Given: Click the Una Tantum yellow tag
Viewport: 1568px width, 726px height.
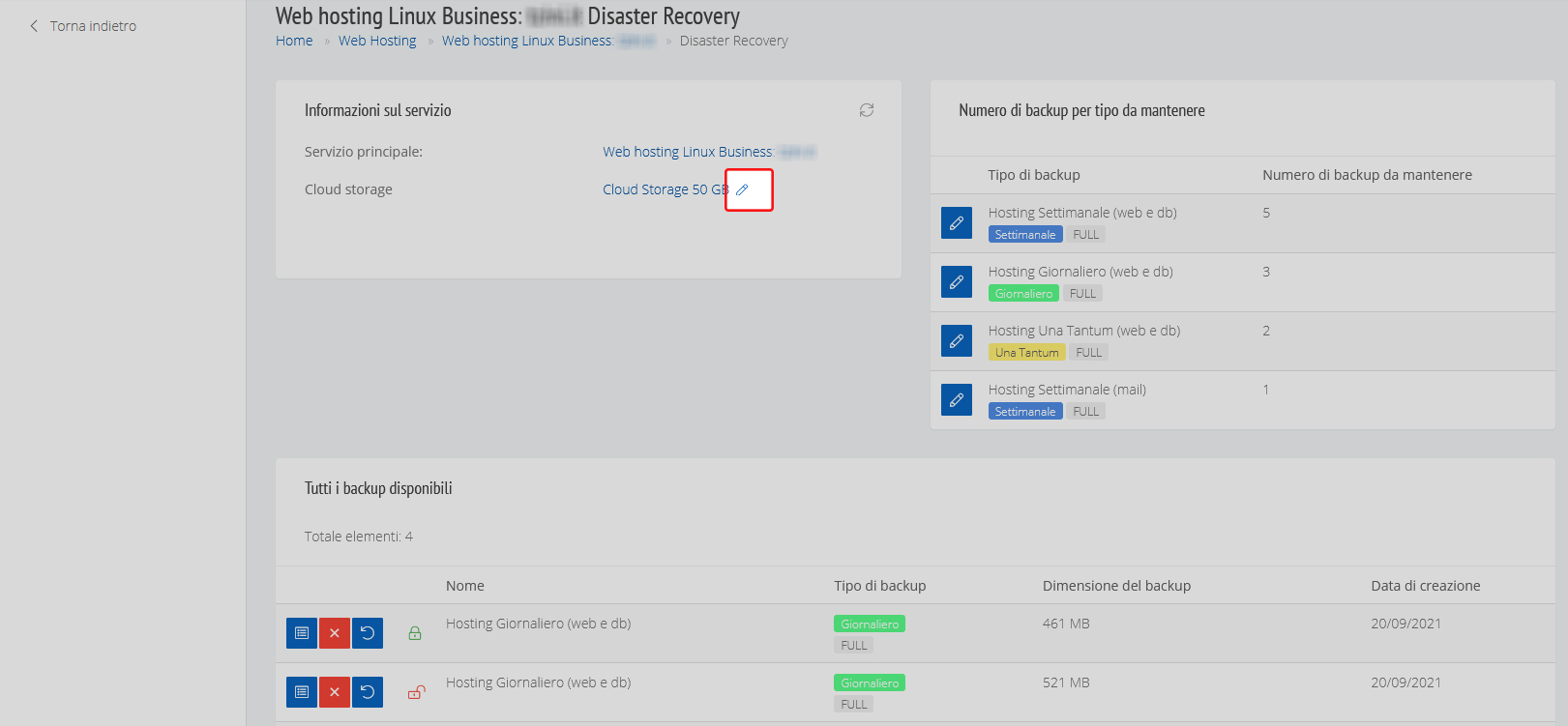Looking at the screenshot, I should pos(1027,353).
